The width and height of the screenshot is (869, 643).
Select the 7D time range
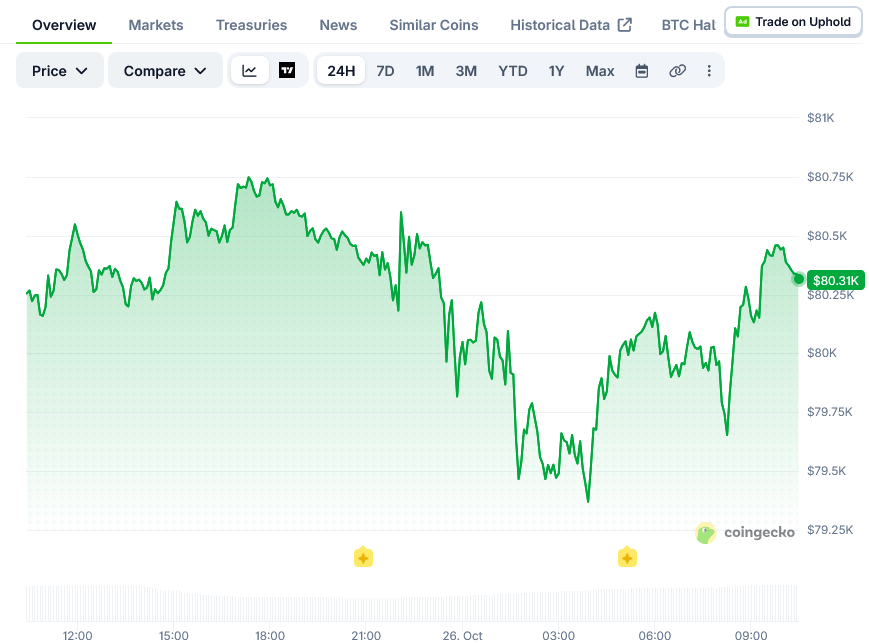pyautogui.click(x=385, y=71)
